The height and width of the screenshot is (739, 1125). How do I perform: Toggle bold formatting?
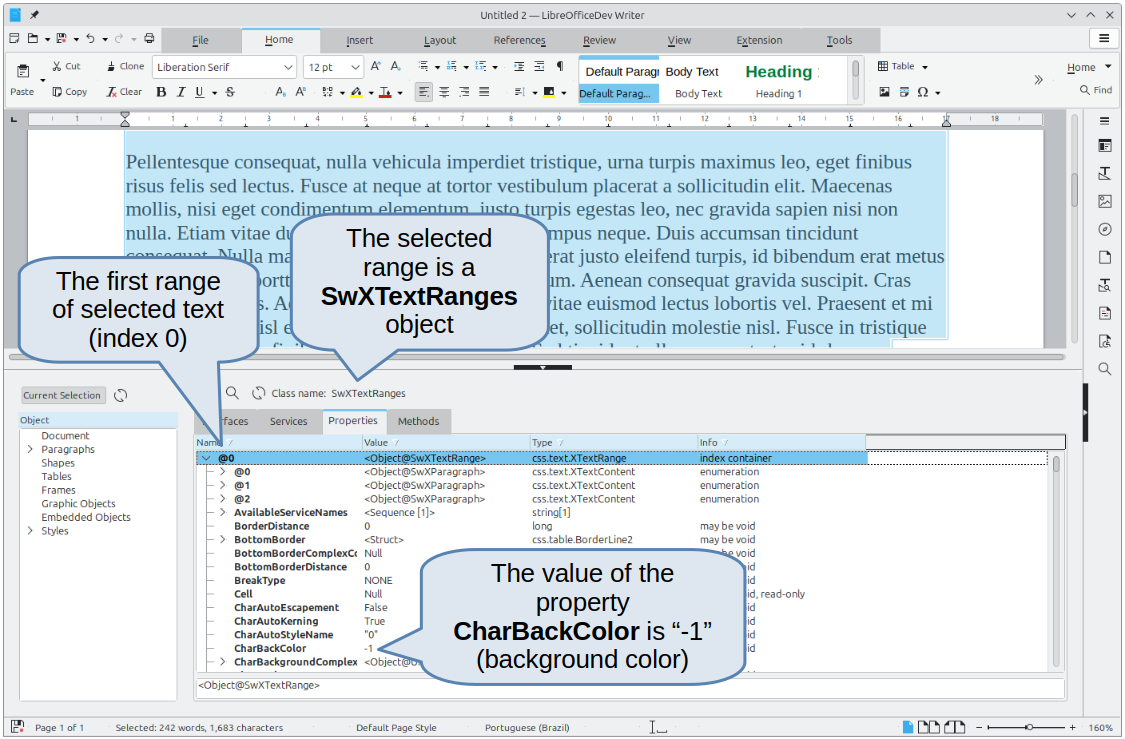click(161, 91)
